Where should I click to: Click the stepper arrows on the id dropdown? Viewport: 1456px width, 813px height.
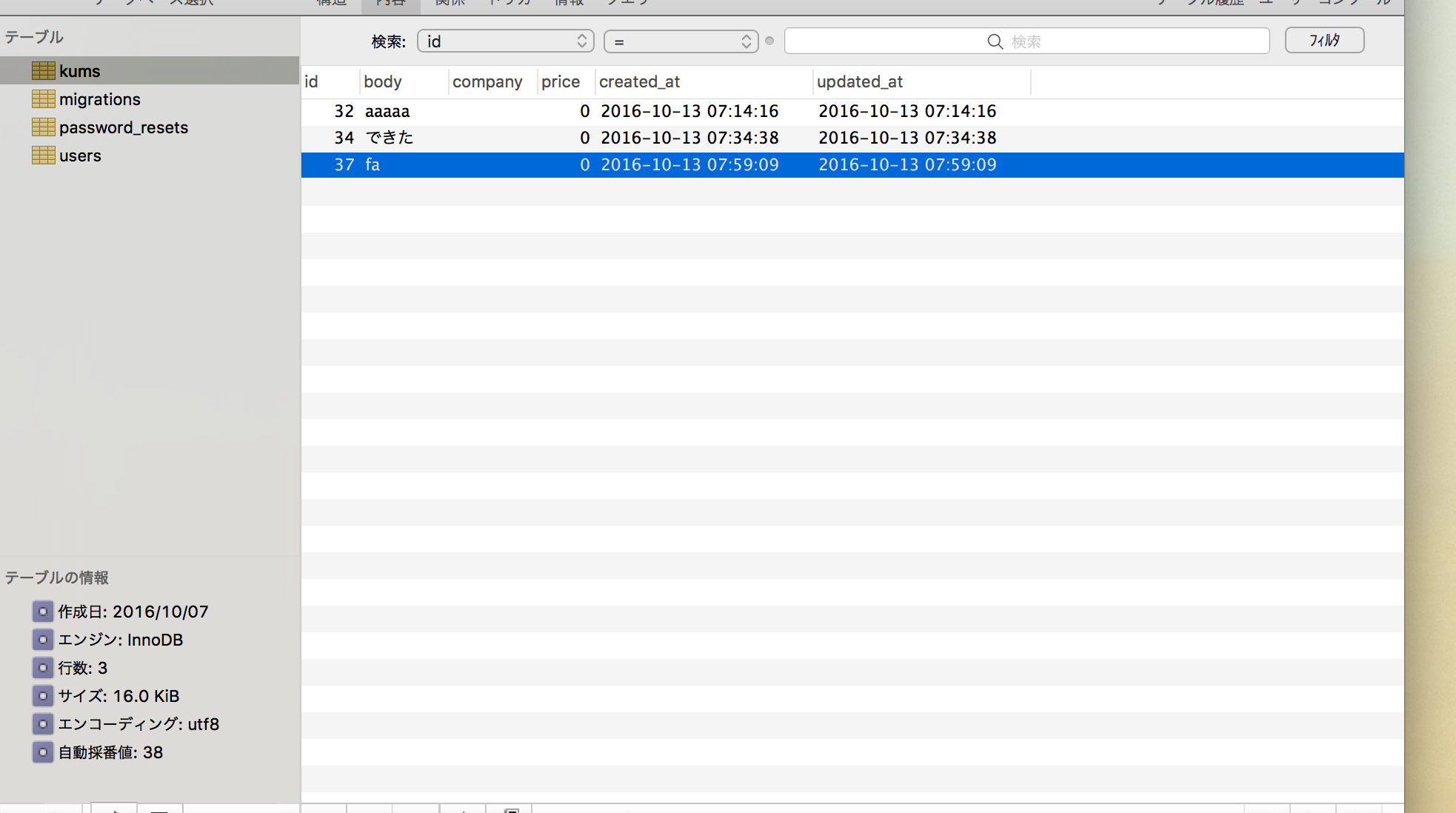coord(583,41)
